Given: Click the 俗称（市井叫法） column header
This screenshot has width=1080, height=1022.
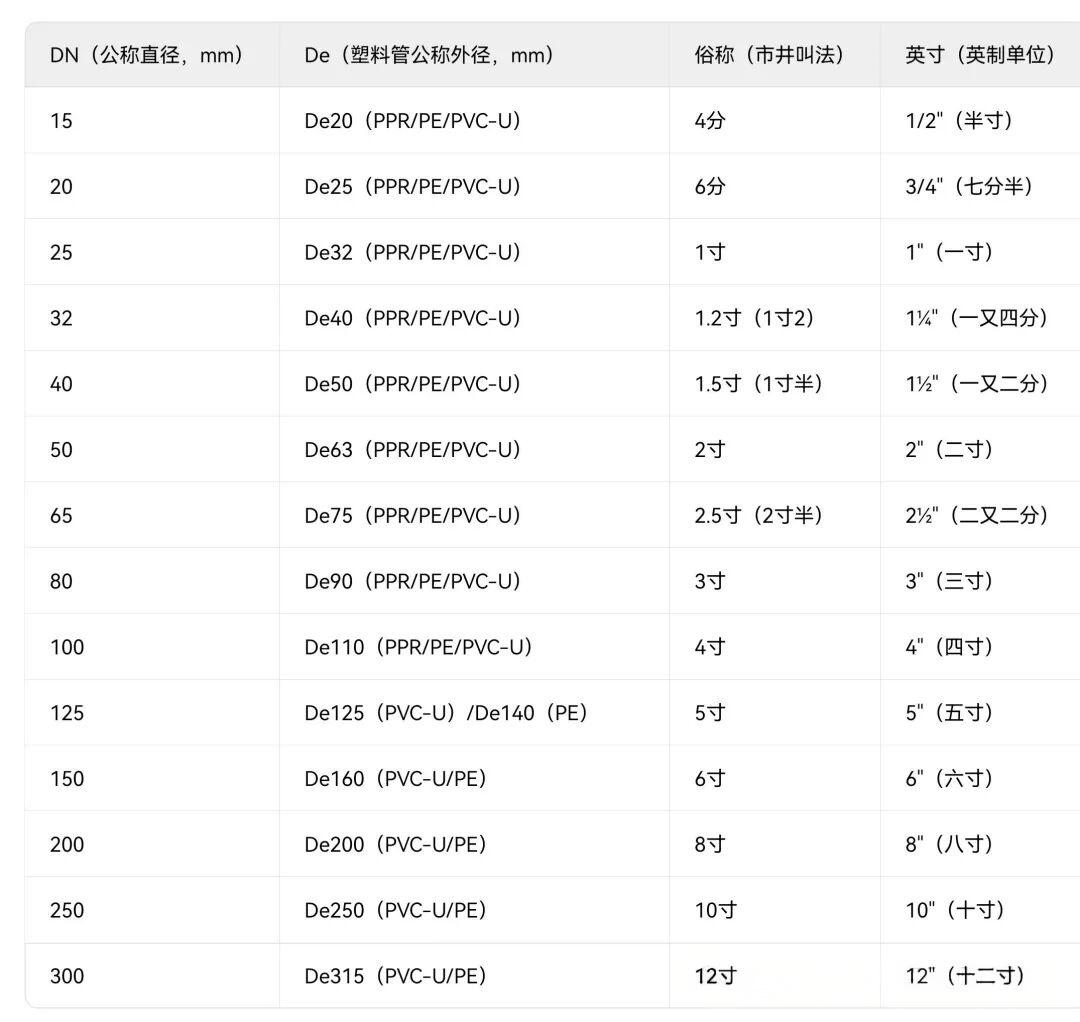Looking at the screenshot, I should pyautogui.click(x=769, y=55).
